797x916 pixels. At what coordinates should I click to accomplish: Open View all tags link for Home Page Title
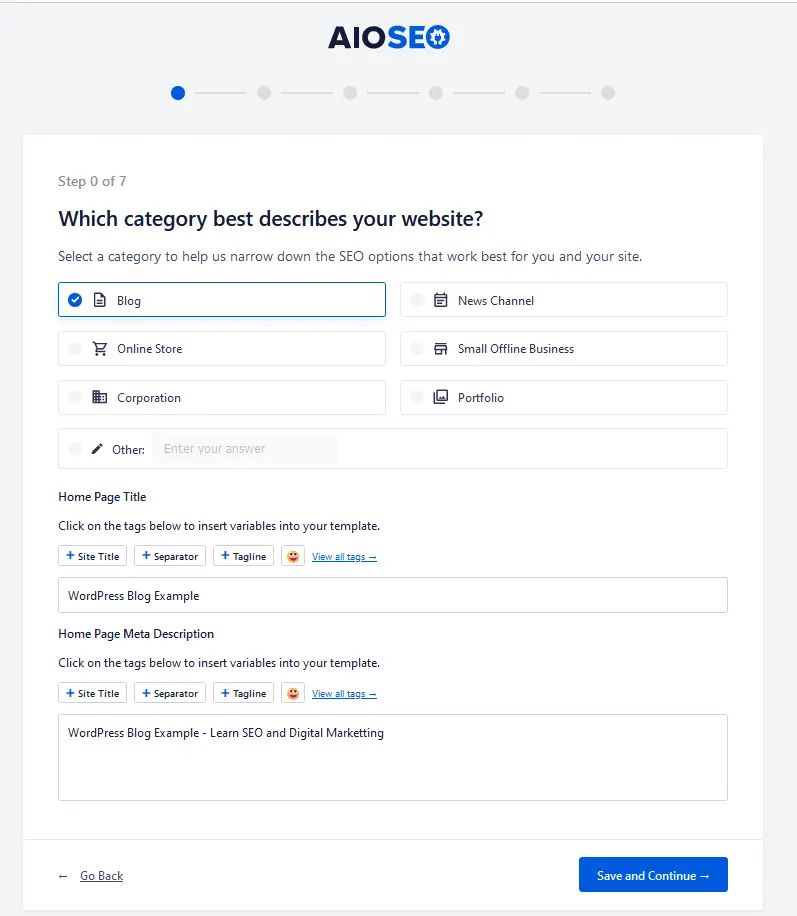click(x=344, y=557)
